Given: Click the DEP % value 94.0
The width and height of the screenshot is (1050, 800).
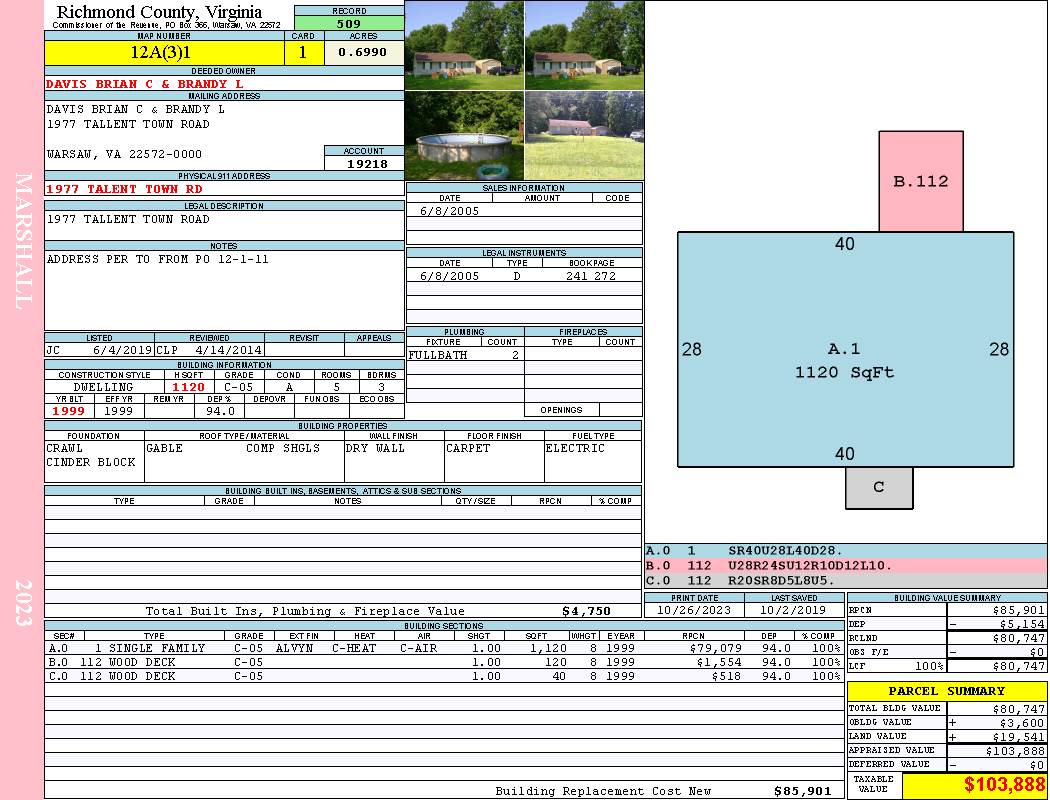Looking at the screenshot, I should point(220,411).
